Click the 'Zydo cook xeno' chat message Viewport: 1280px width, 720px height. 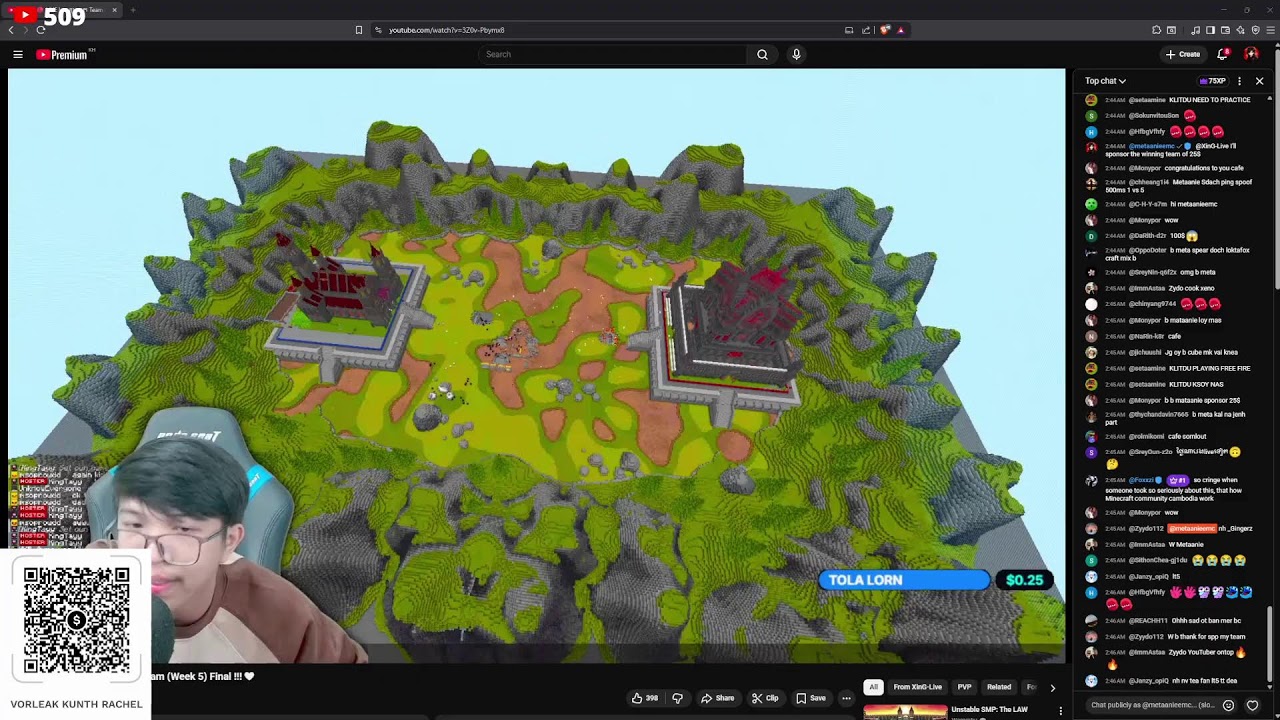pos(1192,288)
